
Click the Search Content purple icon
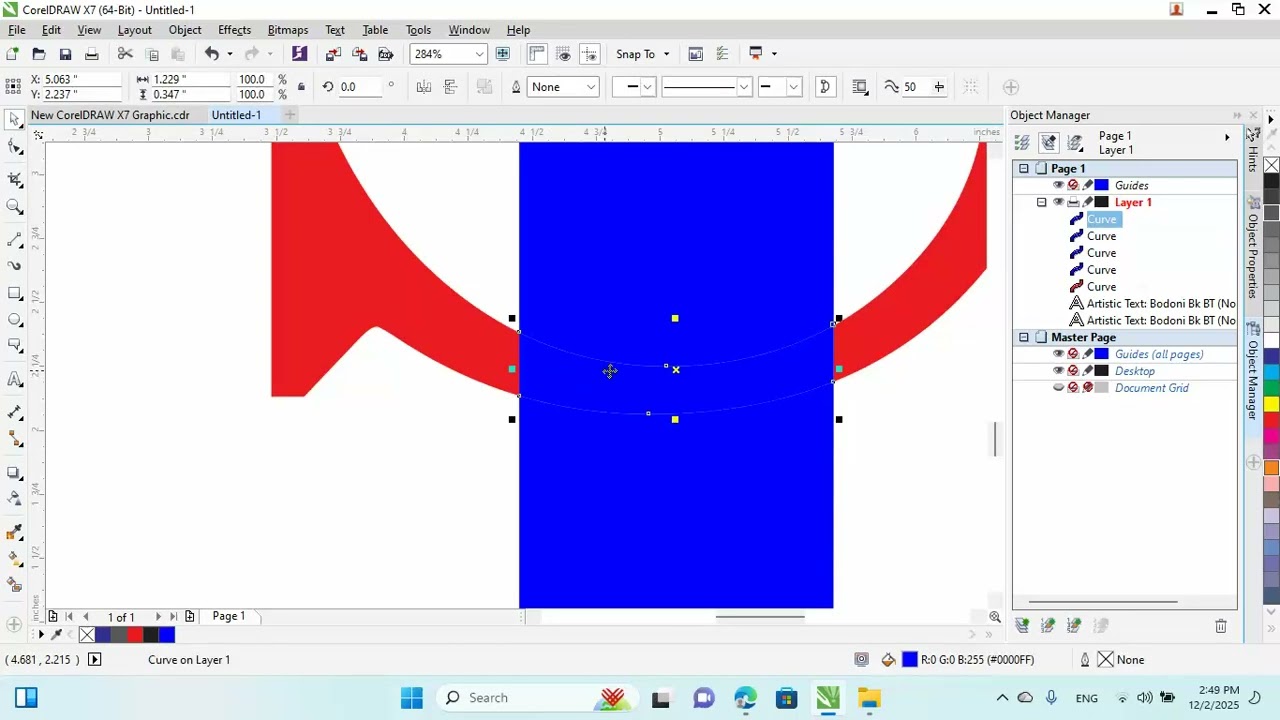[x=299, y=54]
